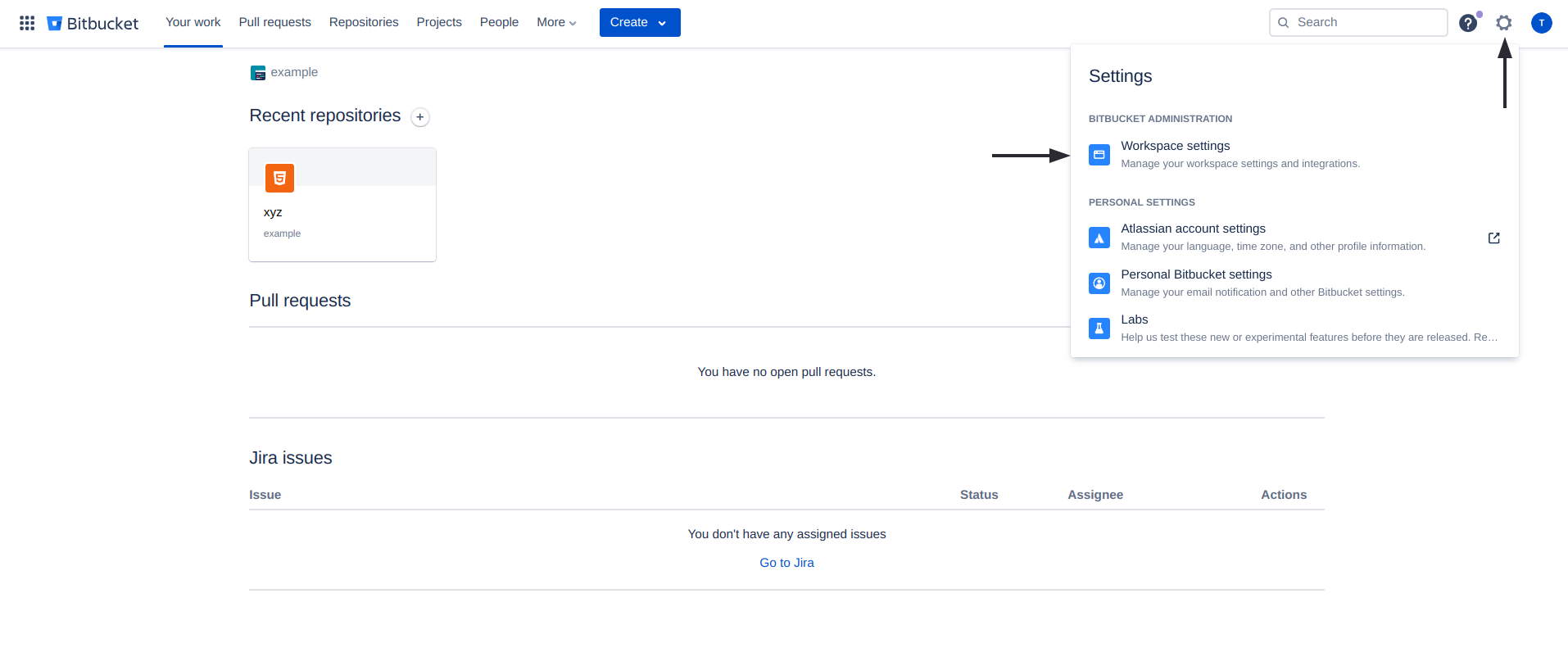Open the app switcher grid icon
The height and width of the screenshot is (657, 1568).
click(27, 23)
